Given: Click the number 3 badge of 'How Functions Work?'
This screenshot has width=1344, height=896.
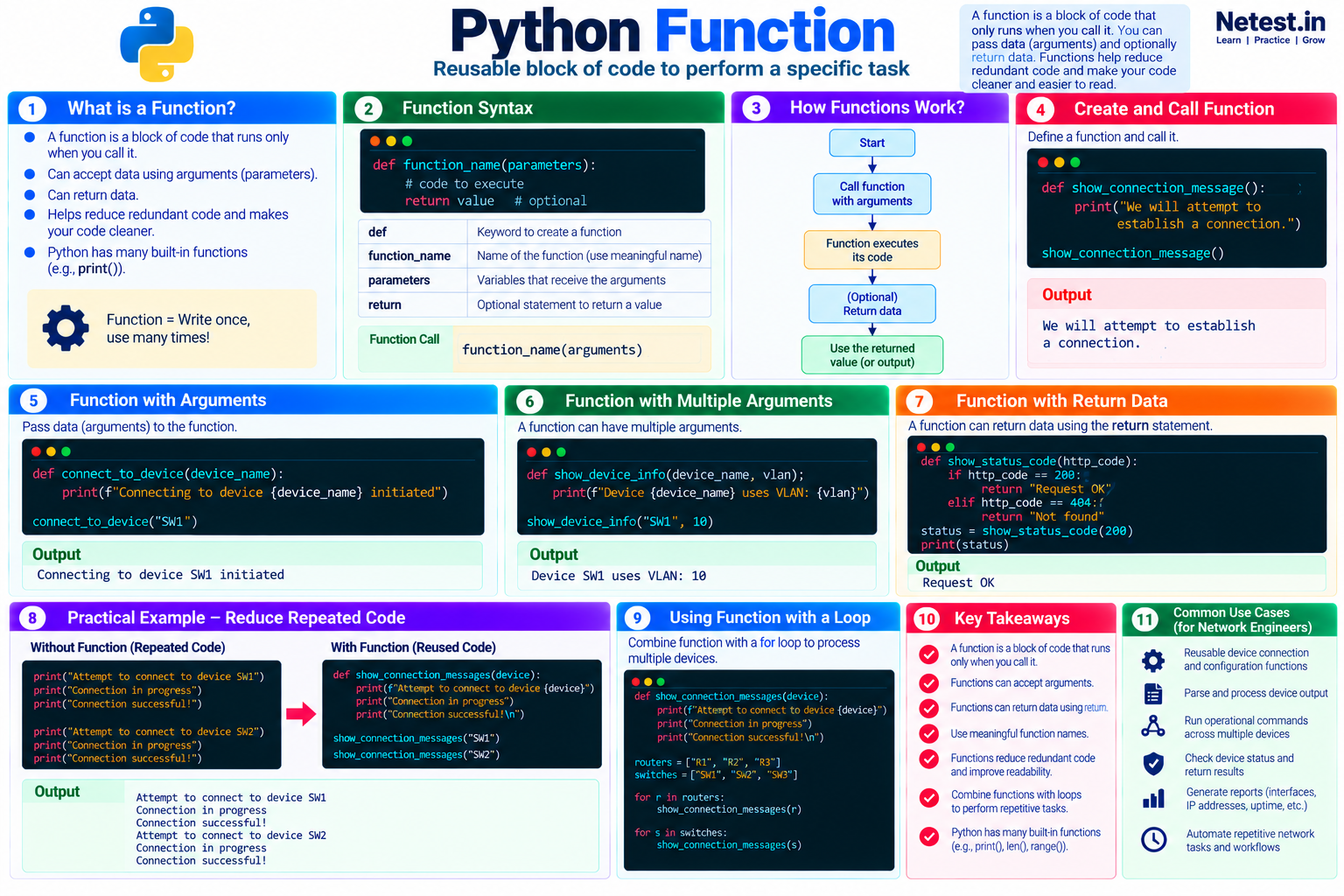Looking at the screenshot, I should pos(756,108).
